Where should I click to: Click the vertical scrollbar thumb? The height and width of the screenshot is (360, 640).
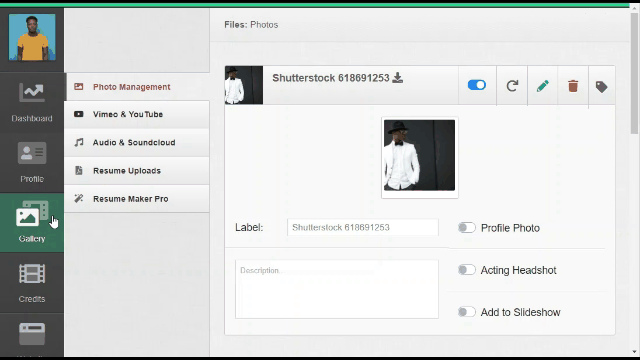tap(634, 73)
